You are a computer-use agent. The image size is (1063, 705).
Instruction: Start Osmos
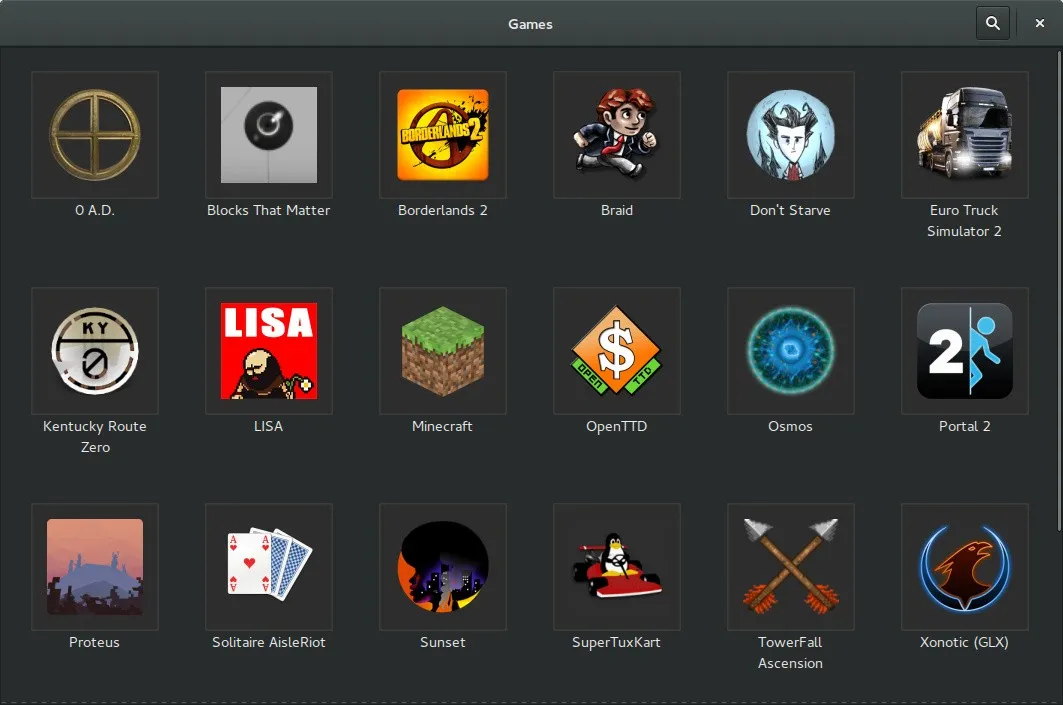point(790,351)
